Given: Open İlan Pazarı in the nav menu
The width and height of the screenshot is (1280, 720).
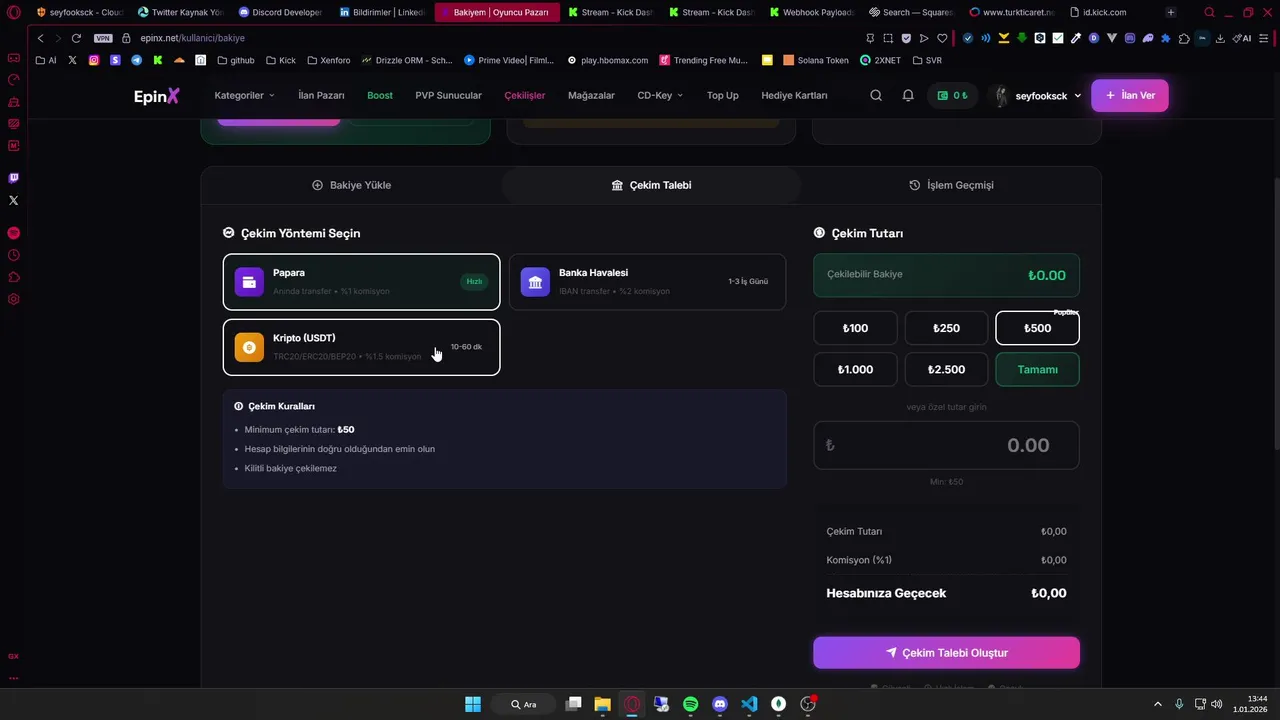Looking at the screenshot, I should pyautogui.click(x=321, y=96).
